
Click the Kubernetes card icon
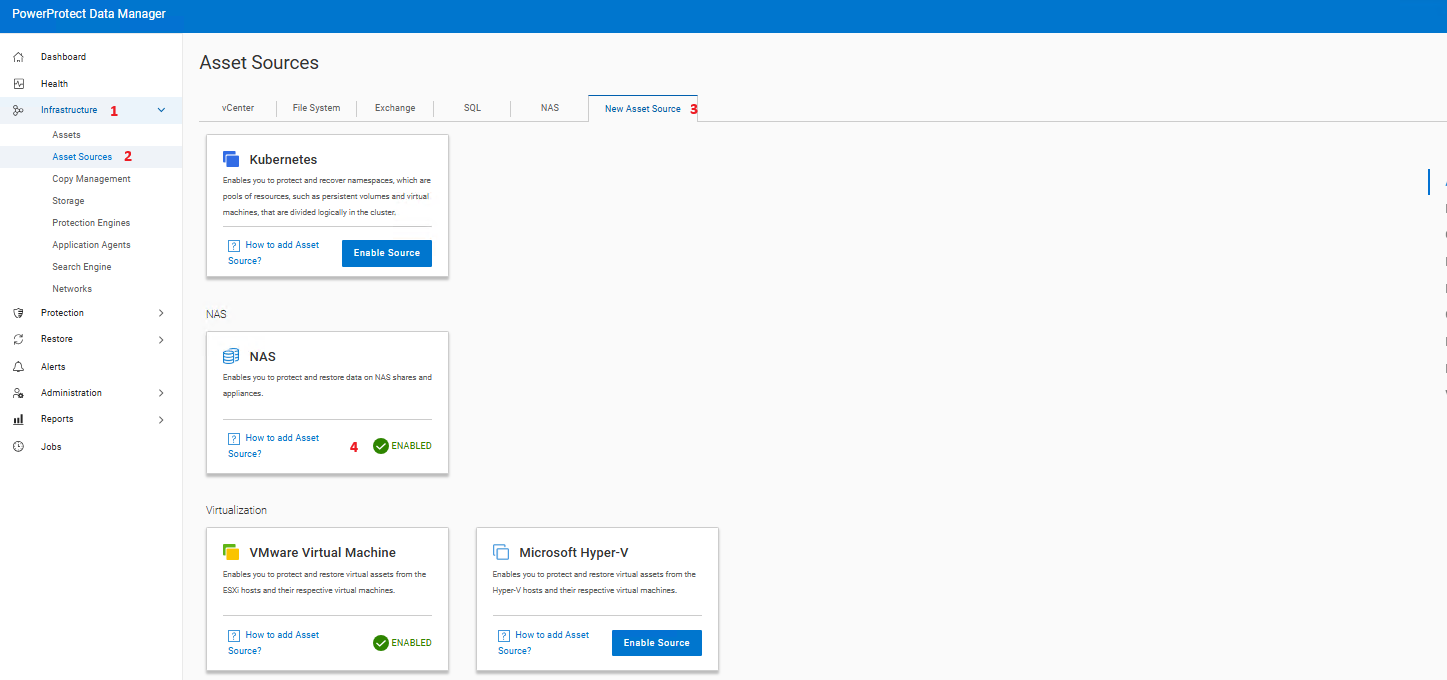point(231,158)
